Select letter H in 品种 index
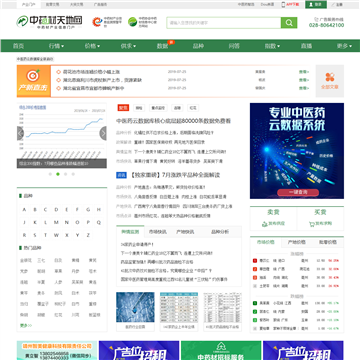The height and width of the screenshot is (360, 360). pyautogui.click(x=99, y=210)
